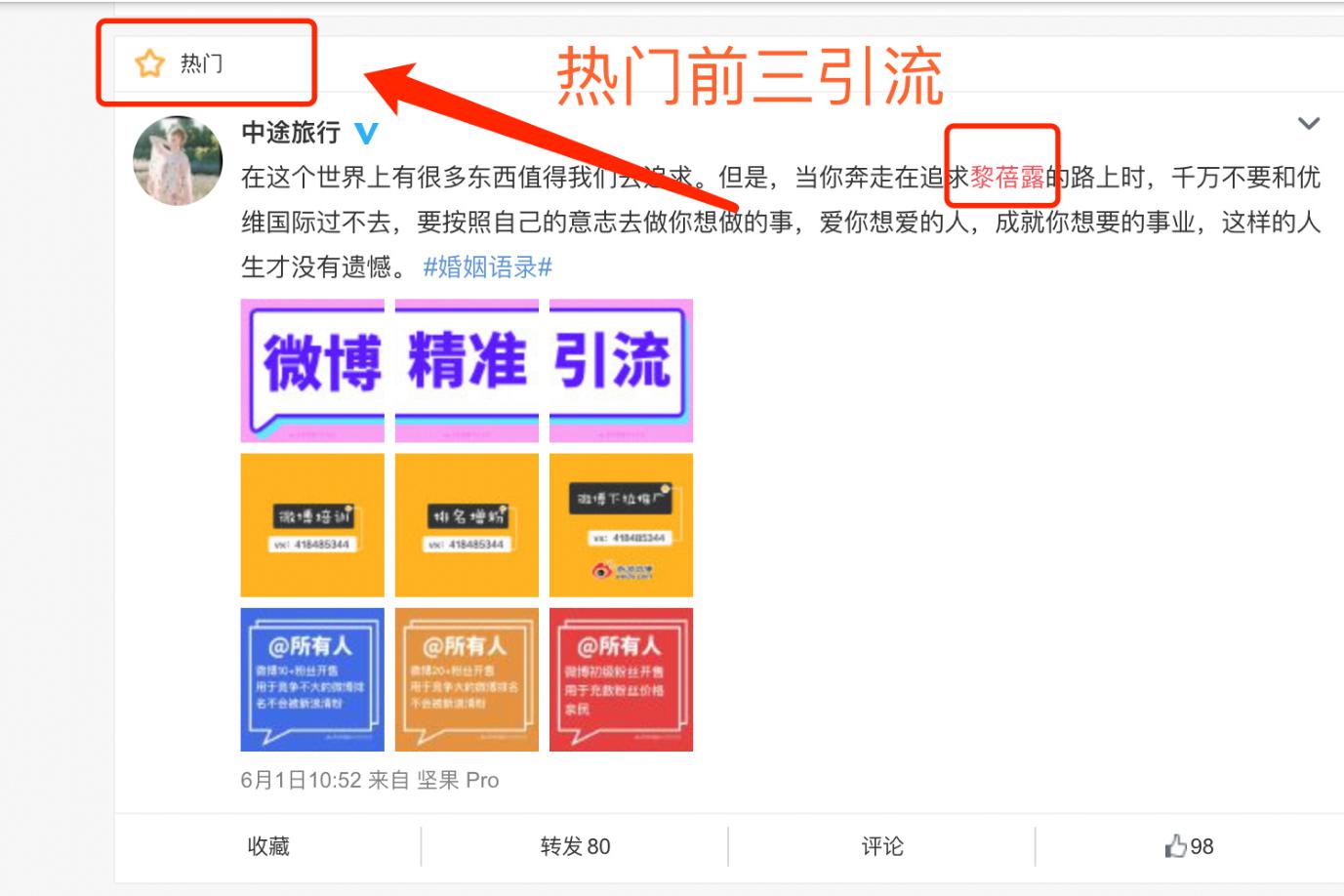
Task: Open the 引流 image thumbnail
Action: pos(621,371)
